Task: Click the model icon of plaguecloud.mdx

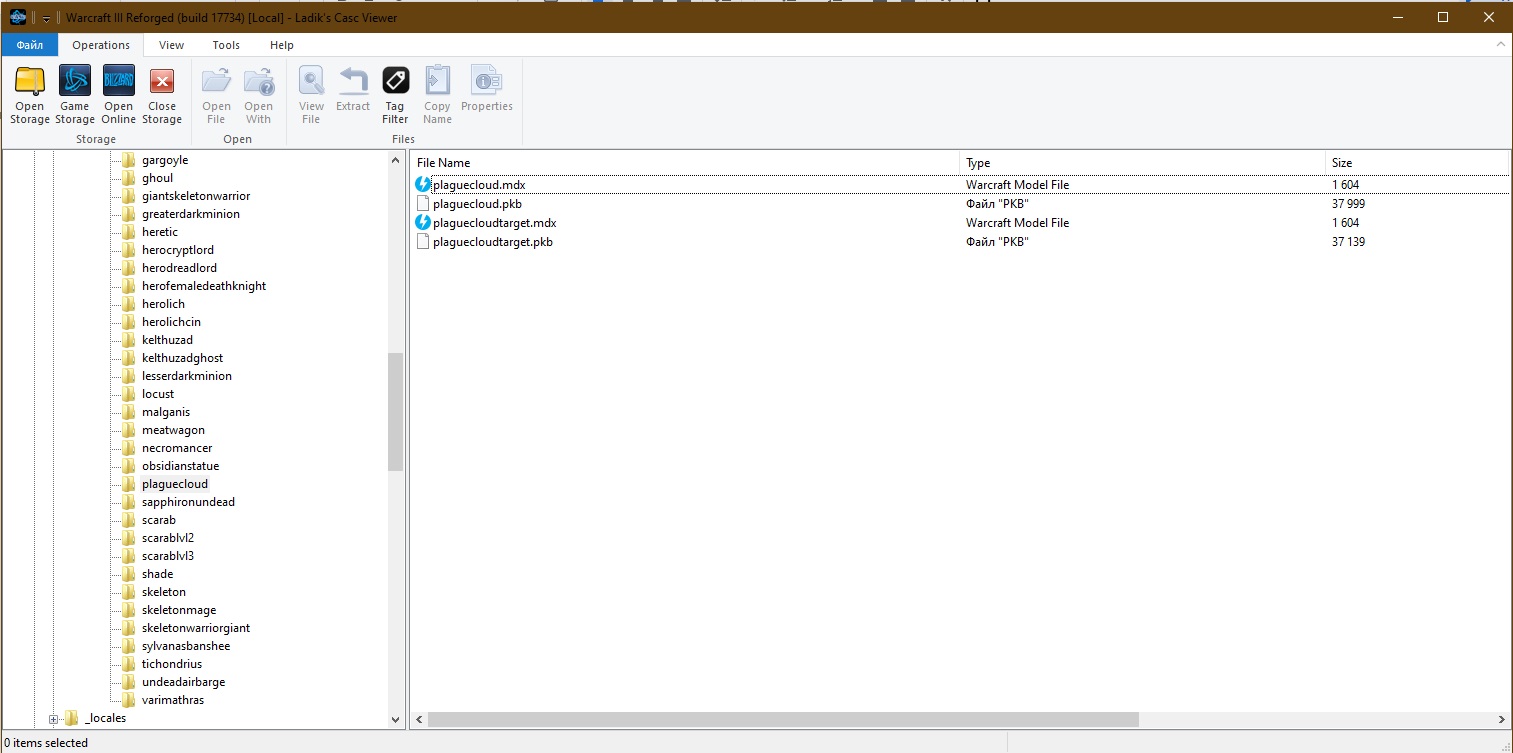Action: coord(423,185)
